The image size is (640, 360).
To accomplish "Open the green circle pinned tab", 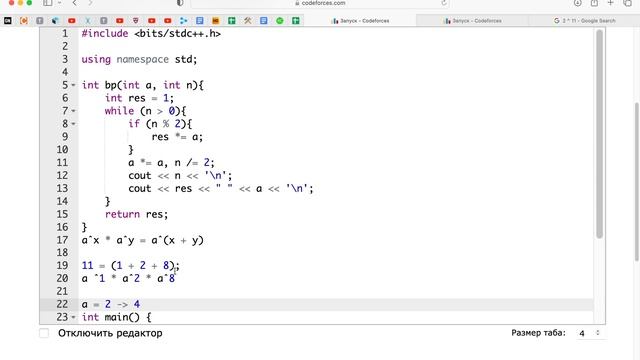I will 280,20.
